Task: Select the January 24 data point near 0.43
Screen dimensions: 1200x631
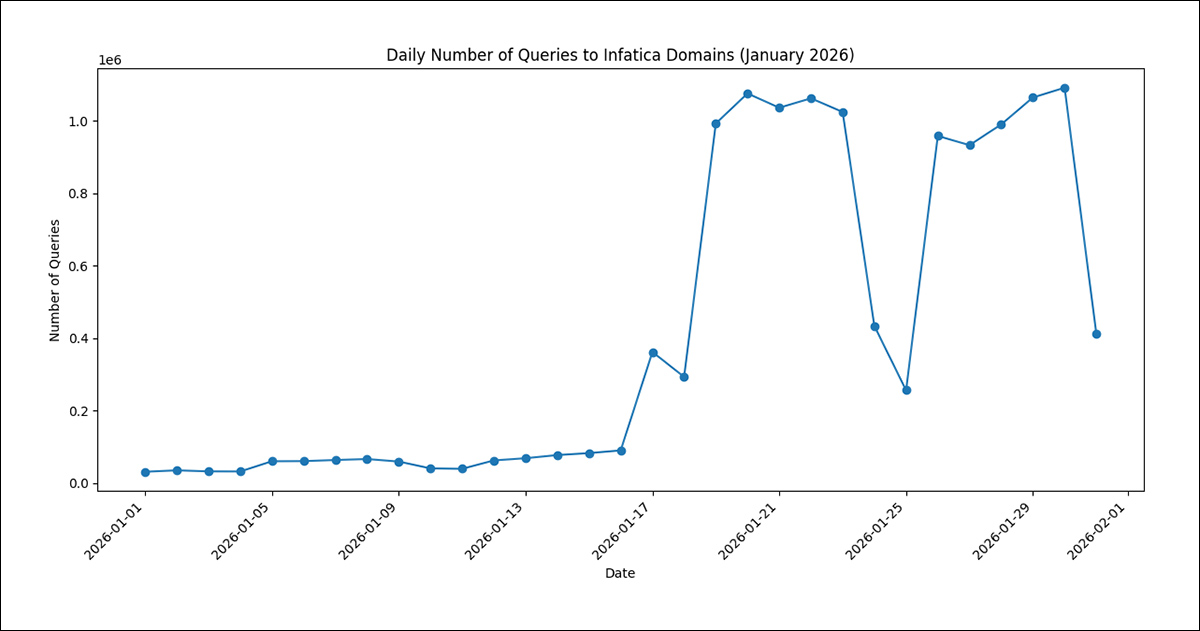Action: click(875, 327)
